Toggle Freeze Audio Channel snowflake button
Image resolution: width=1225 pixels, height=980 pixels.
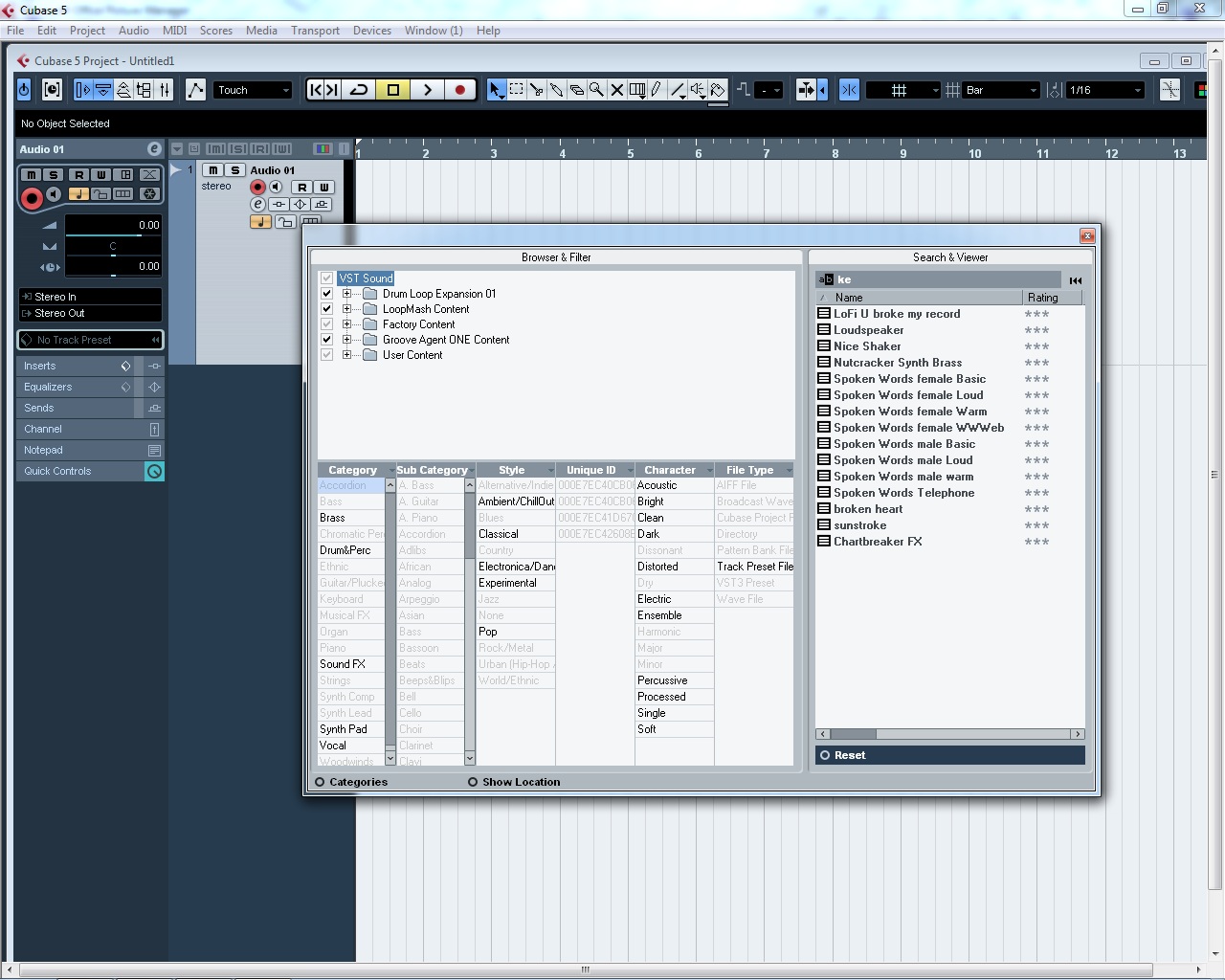coord(149,194)
